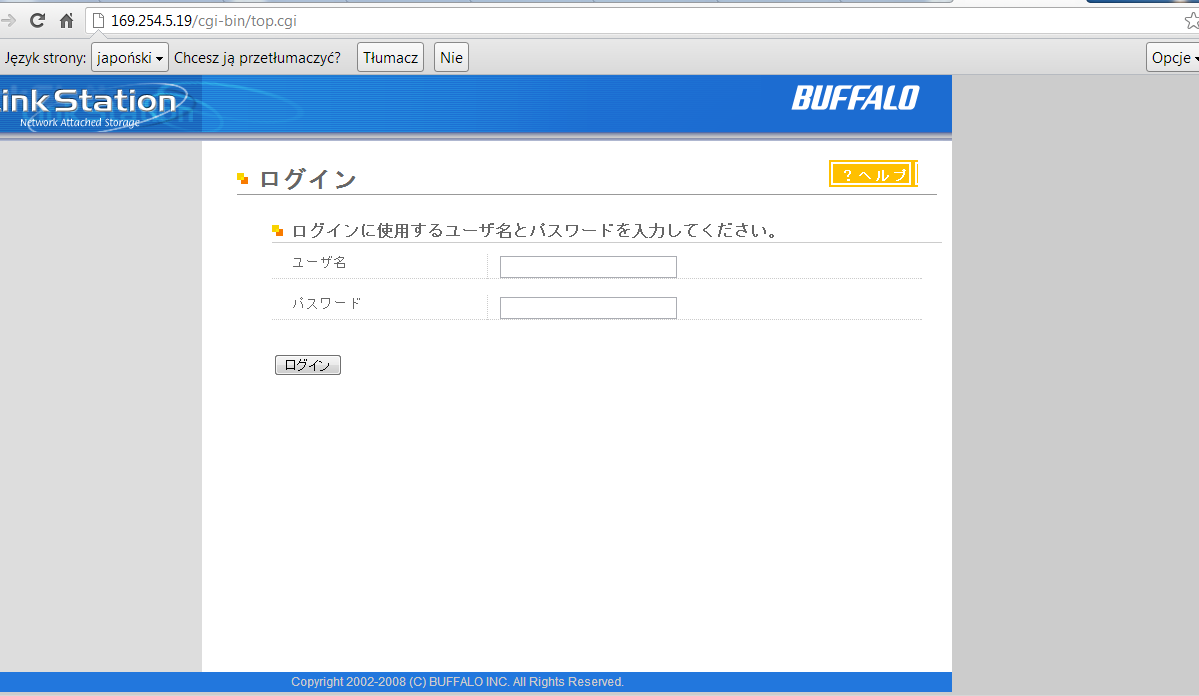The width and height of the screenshot is (1199, 696).
Task: Click the forward navigation arrow
Action: (8, 21)
